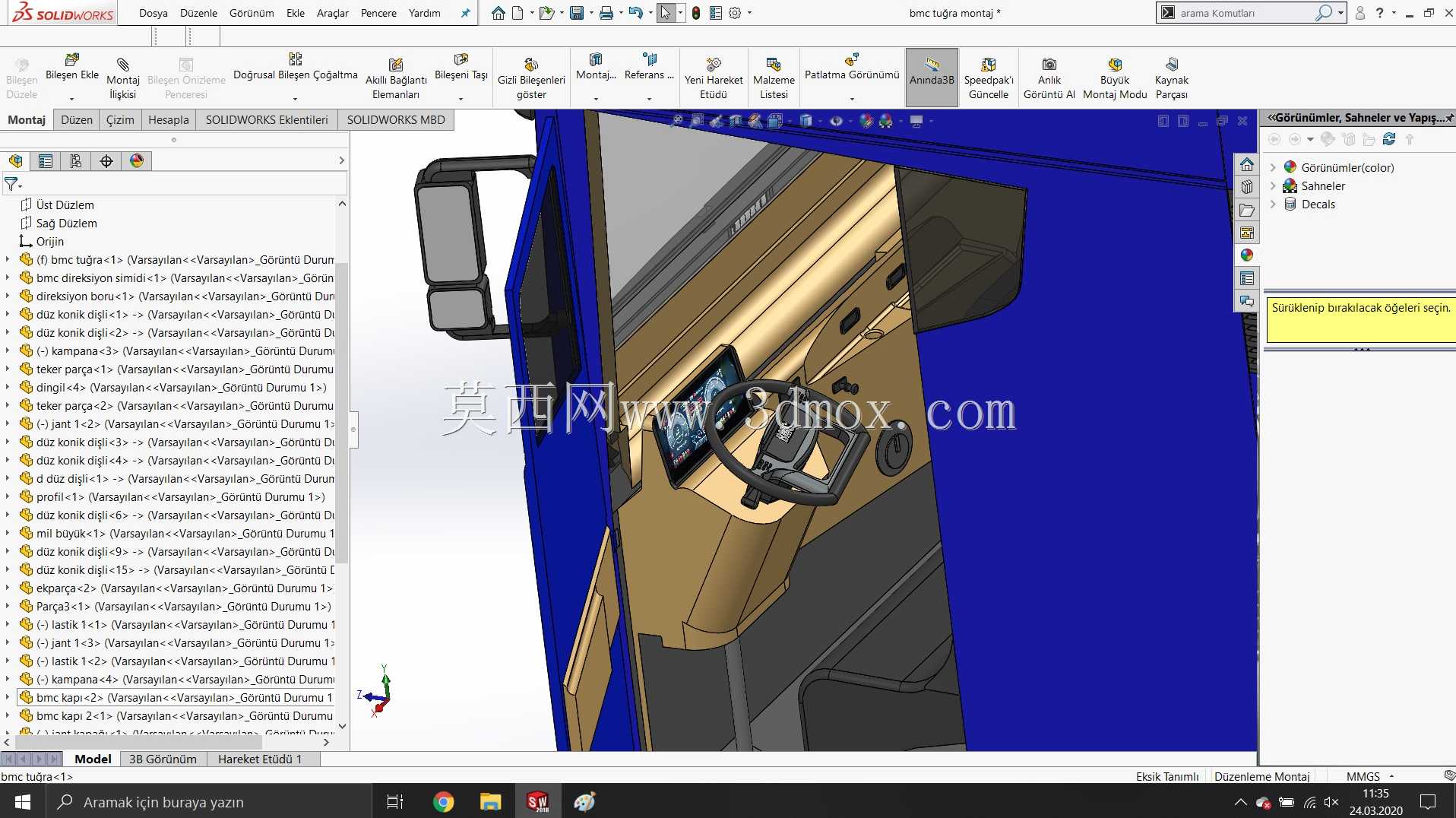
Task: Open the PropertyManager tab icon
Action: (x=46, y=161)
